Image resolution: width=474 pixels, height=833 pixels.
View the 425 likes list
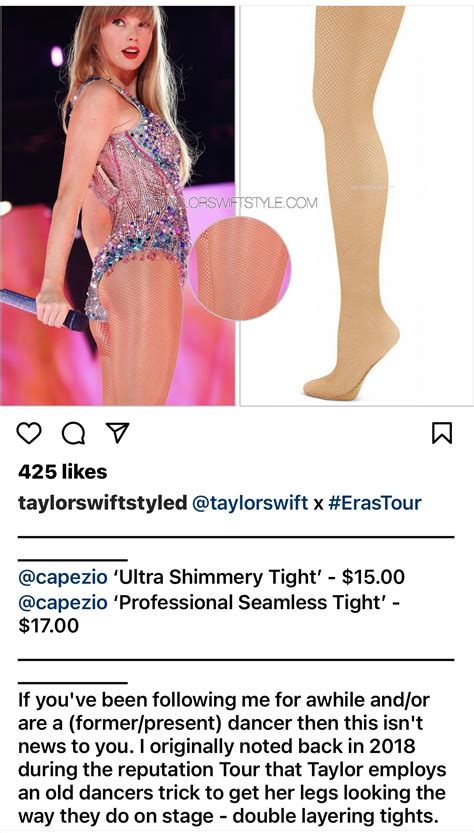(63, 472)
